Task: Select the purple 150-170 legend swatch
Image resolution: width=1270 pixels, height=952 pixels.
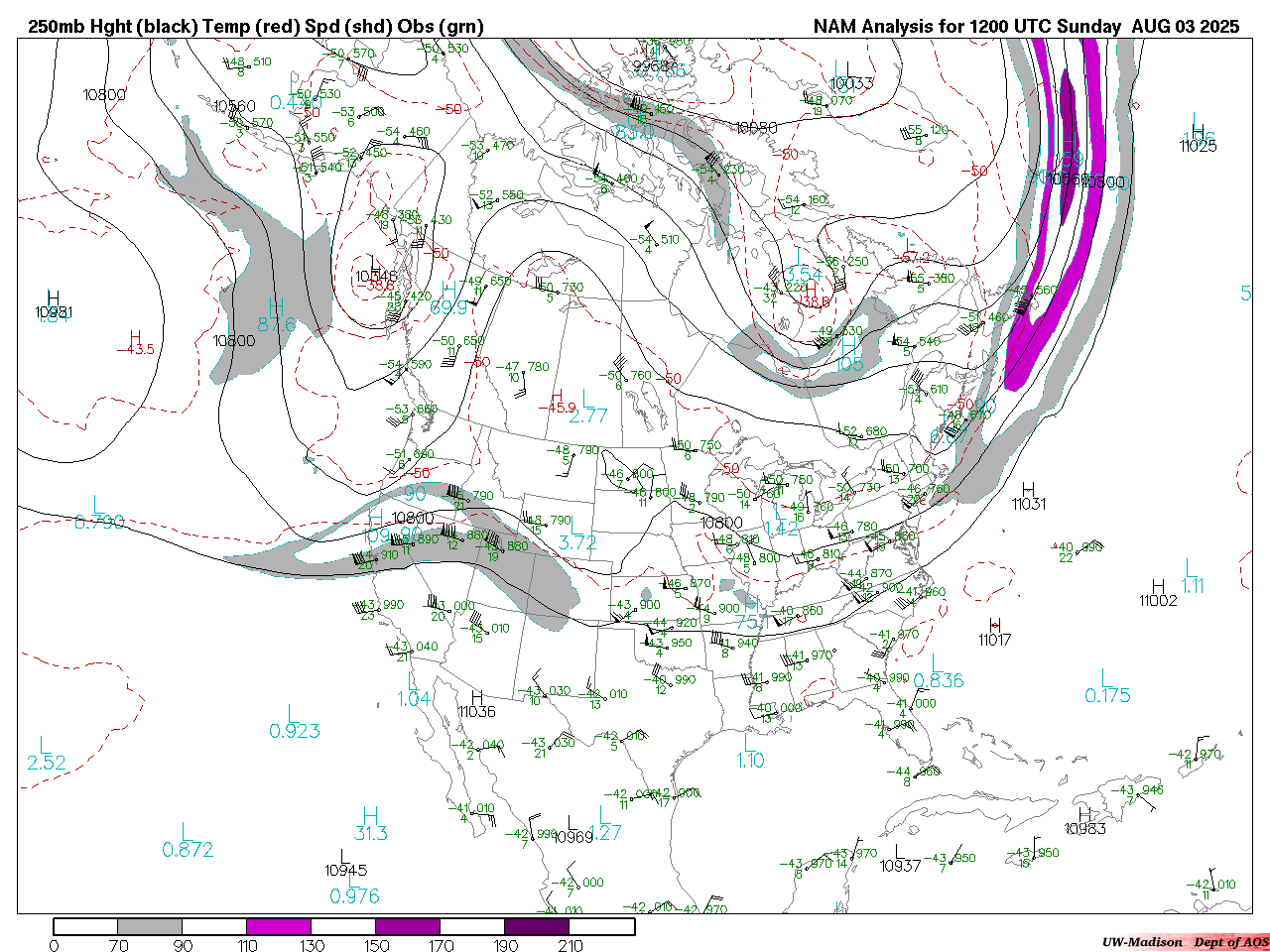Action: 408,926
